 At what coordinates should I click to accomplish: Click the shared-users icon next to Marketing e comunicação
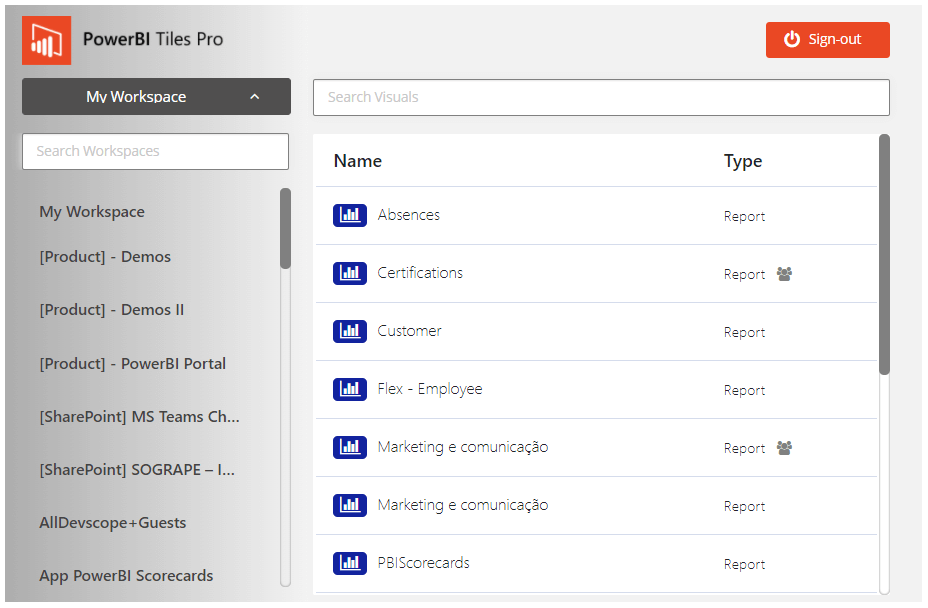(783, 447)
